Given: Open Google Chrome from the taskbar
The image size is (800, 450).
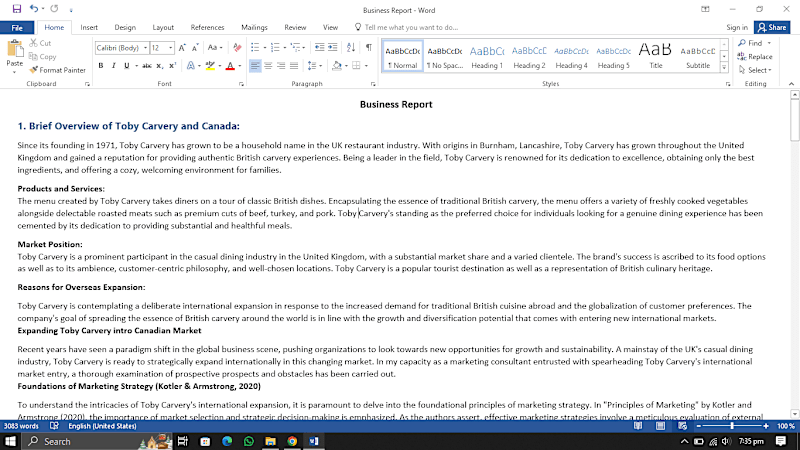Looking at the screenshot, I should point(292,441).
